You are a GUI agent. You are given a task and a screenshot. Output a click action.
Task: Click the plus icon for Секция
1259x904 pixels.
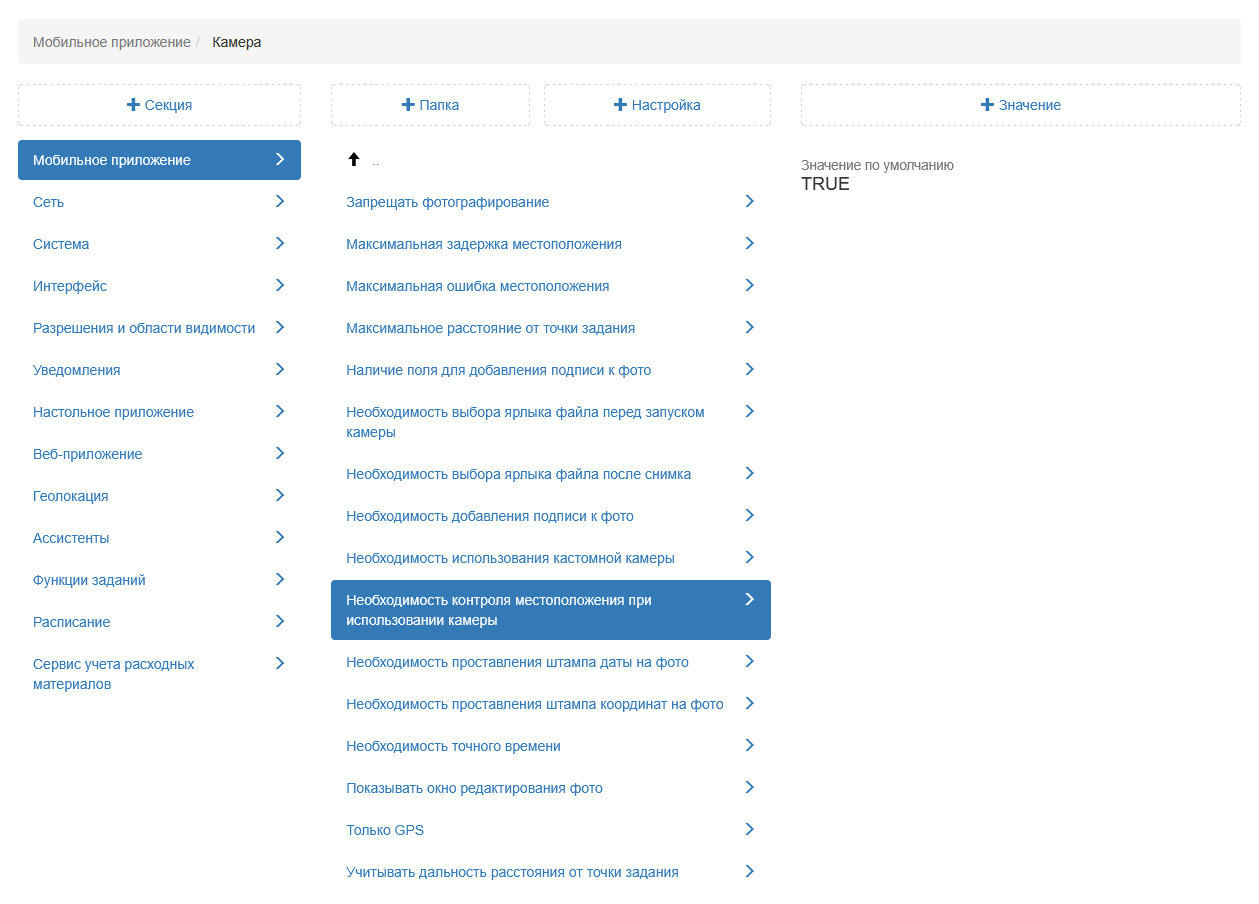(x=133, y=105)
